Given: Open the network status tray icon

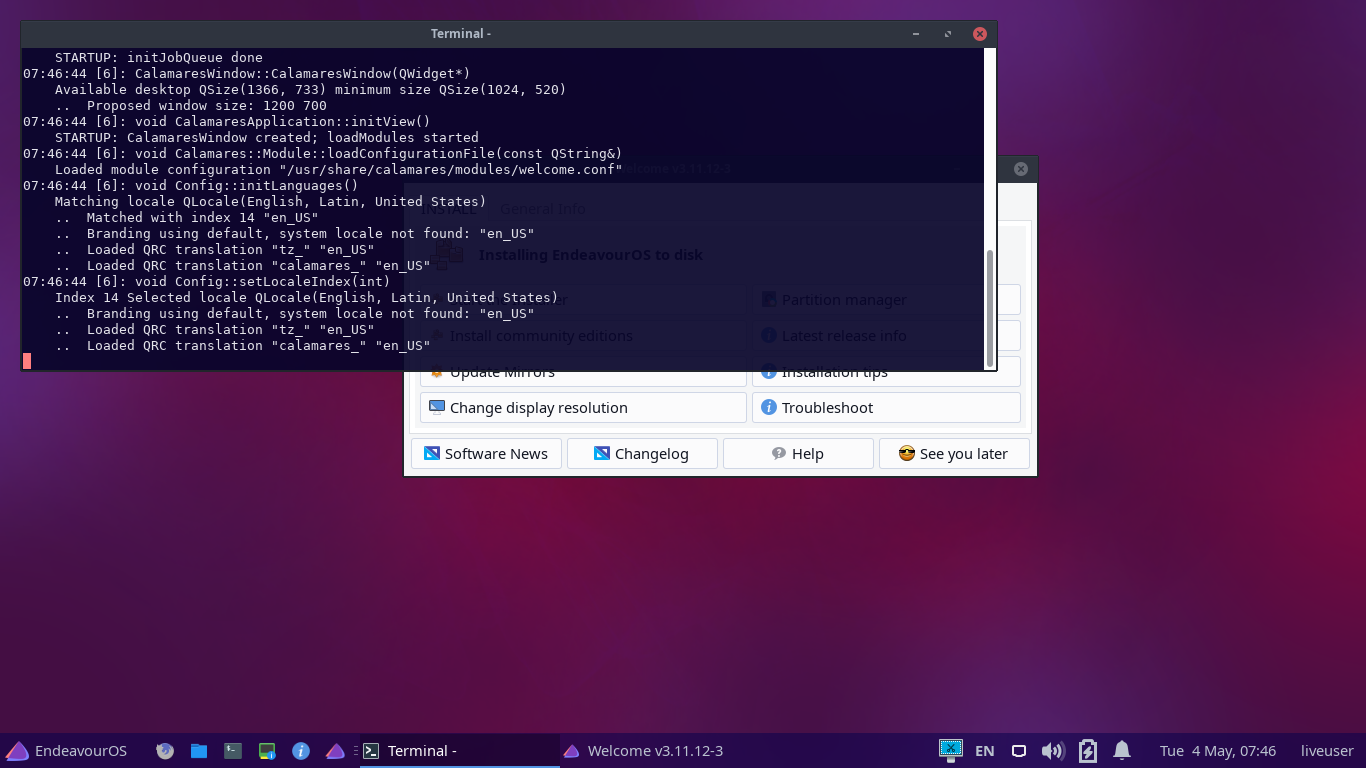Looking at the screenshot, I should (1019, 750).
